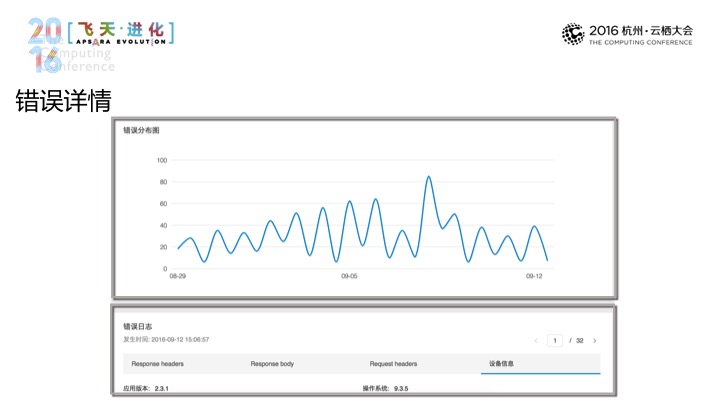Select the Request headers tab
This screenshot has width=720, height=405.
coord(393,364)
